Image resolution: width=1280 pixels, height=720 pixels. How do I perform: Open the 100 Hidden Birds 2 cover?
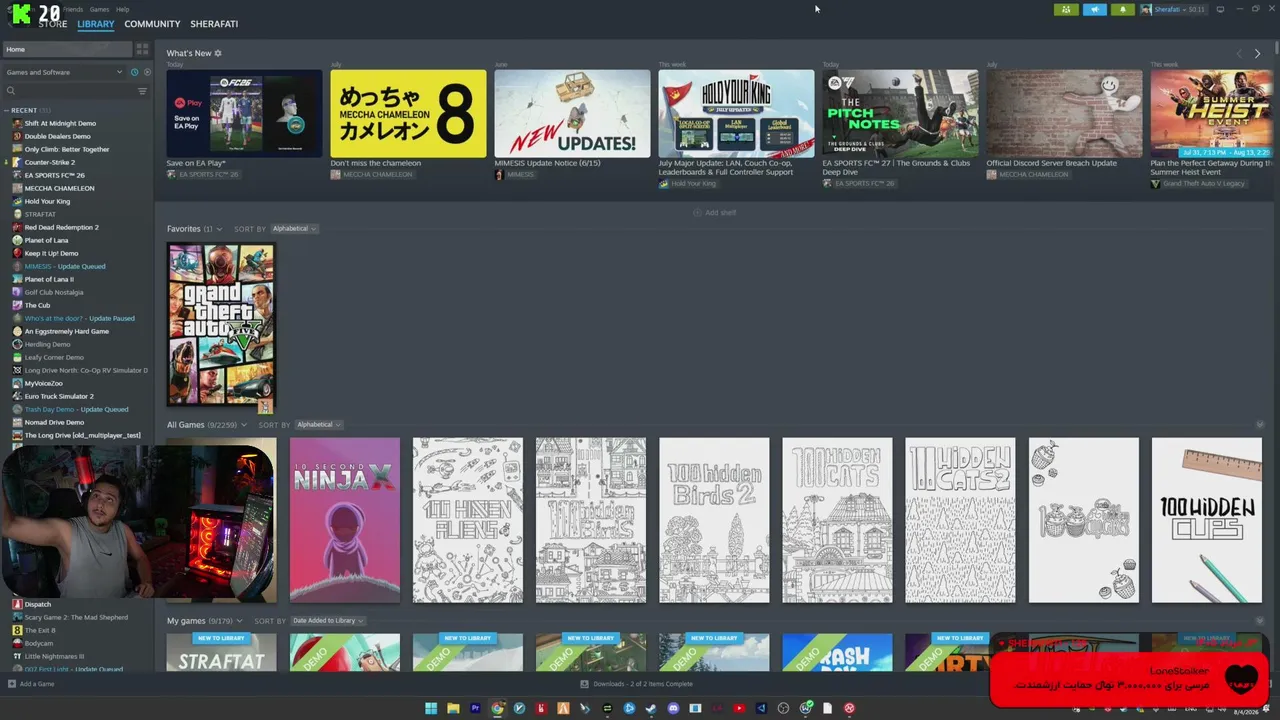[714, 520]
